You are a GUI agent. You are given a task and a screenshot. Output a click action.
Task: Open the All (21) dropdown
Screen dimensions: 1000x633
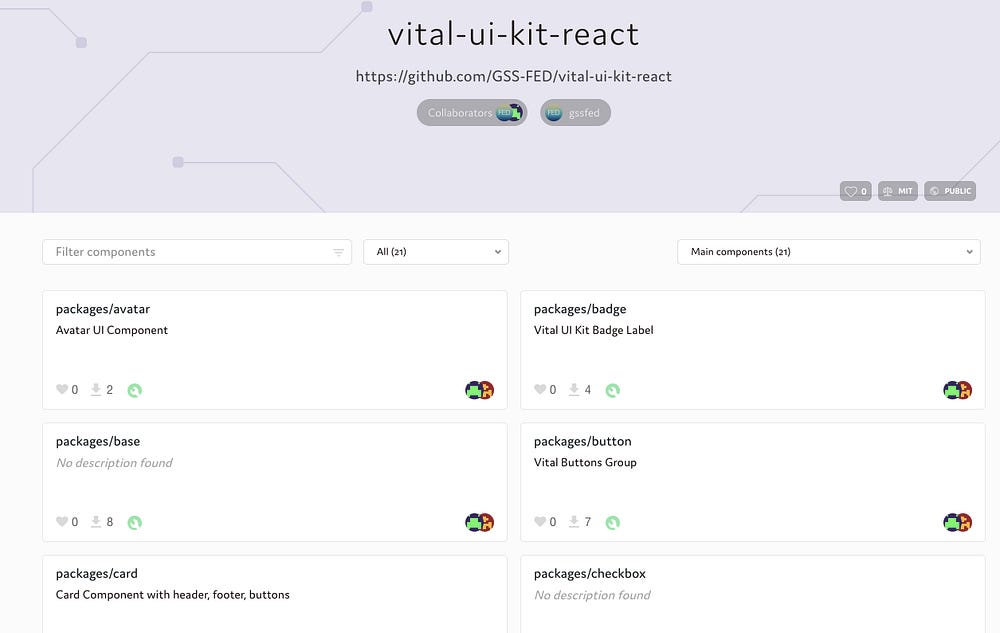tap(436, 252)
